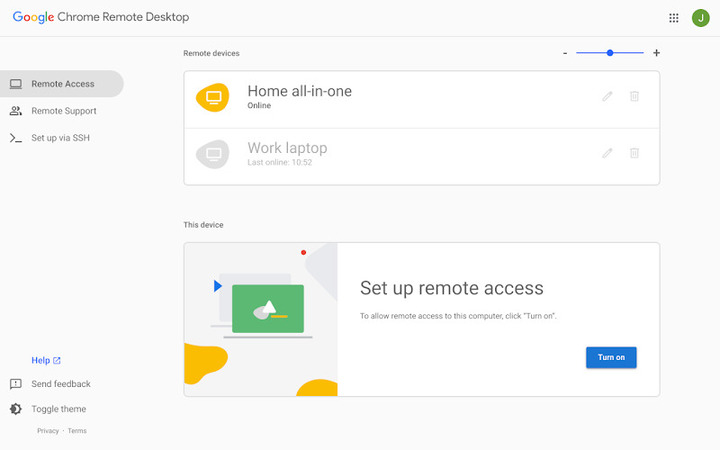Toggle theme in the sidebar

[x=58, y=409]
